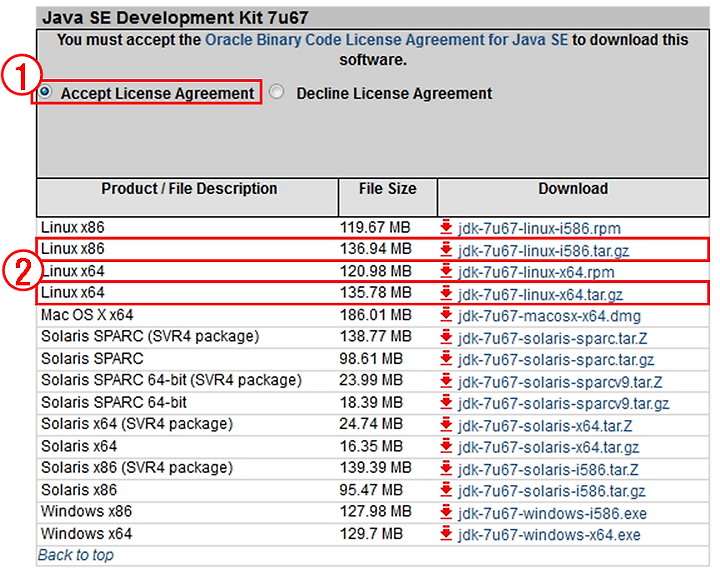Image resolution: width=720 pixels, height=579 pixels.
Task: Click download arrow for solaris-sparc.tar.gz
Action: pyautogui.click(x=446, y=359)
